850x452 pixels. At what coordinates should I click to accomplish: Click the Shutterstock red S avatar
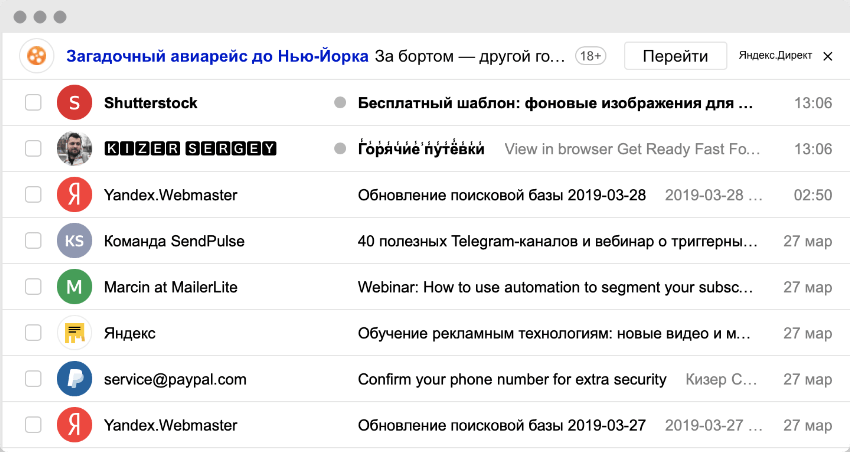(x=74, y=102)
